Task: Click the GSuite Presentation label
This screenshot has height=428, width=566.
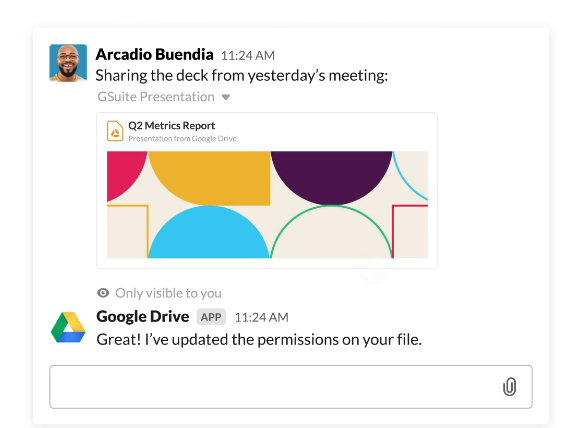Action: pyautogui.click(x=156, y=97)
